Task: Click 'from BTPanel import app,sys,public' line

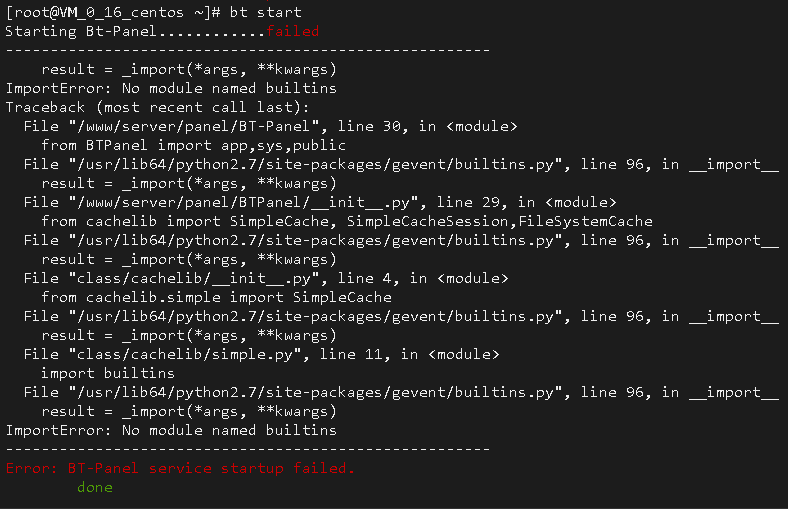Action: (193, 145)
